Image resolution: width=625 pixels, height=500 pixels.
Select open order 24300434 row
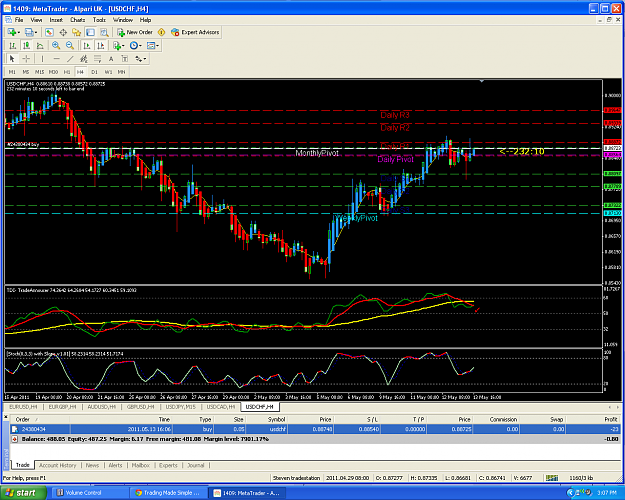(x=315, y=429)
